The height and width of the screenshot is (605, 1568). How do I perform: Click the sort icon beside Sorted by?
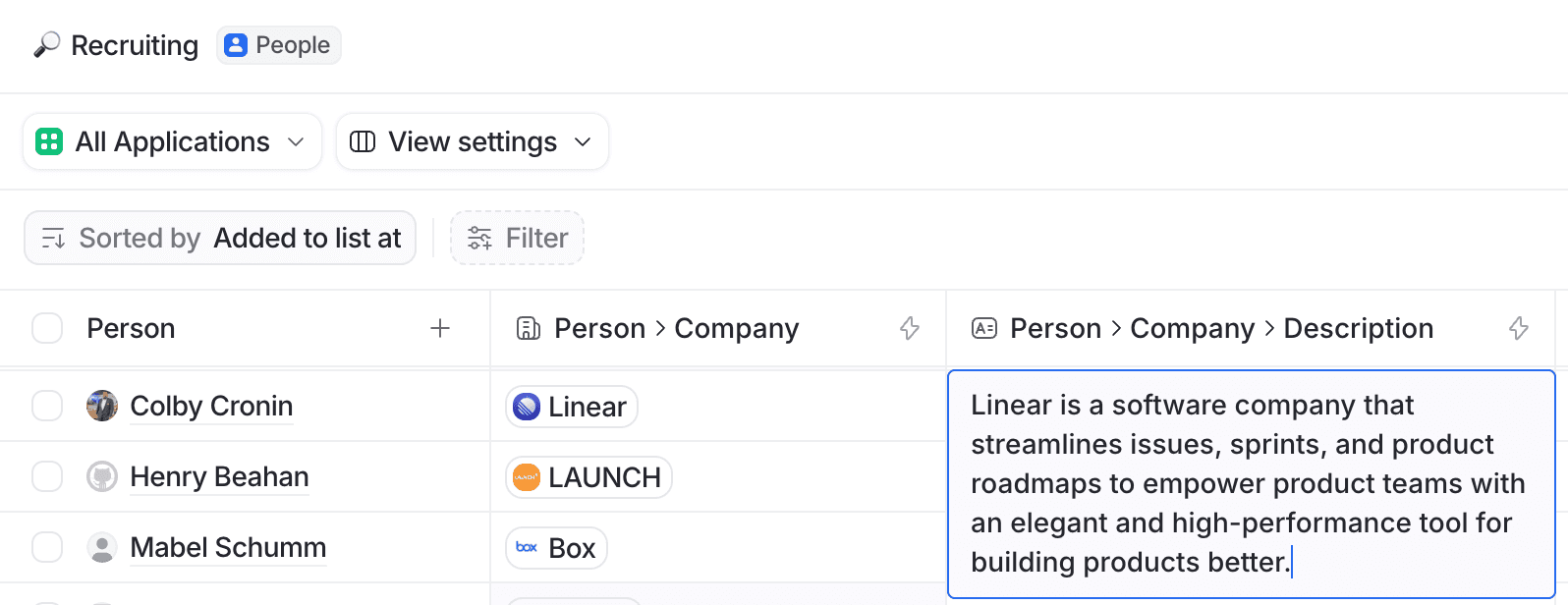click(53, 238)
